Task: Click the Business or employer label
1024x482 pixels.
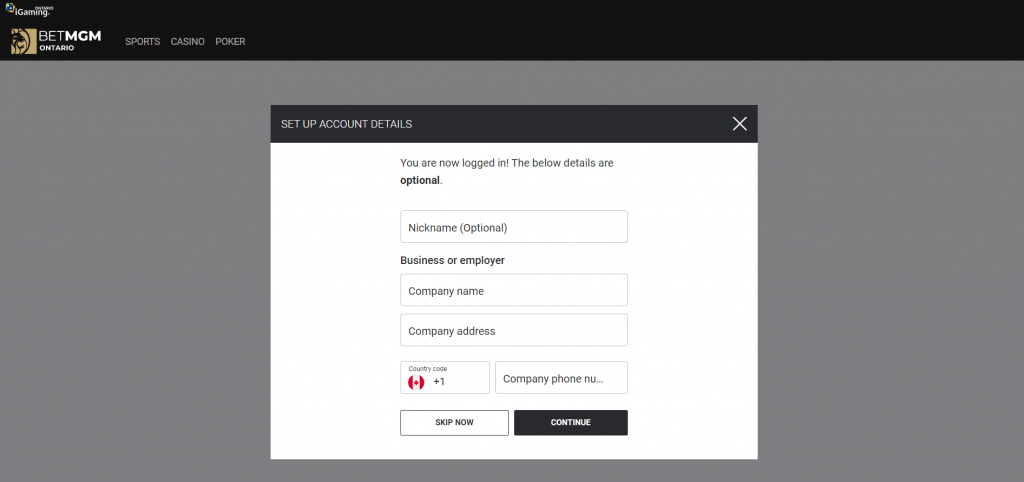Action: coord(453,261)
